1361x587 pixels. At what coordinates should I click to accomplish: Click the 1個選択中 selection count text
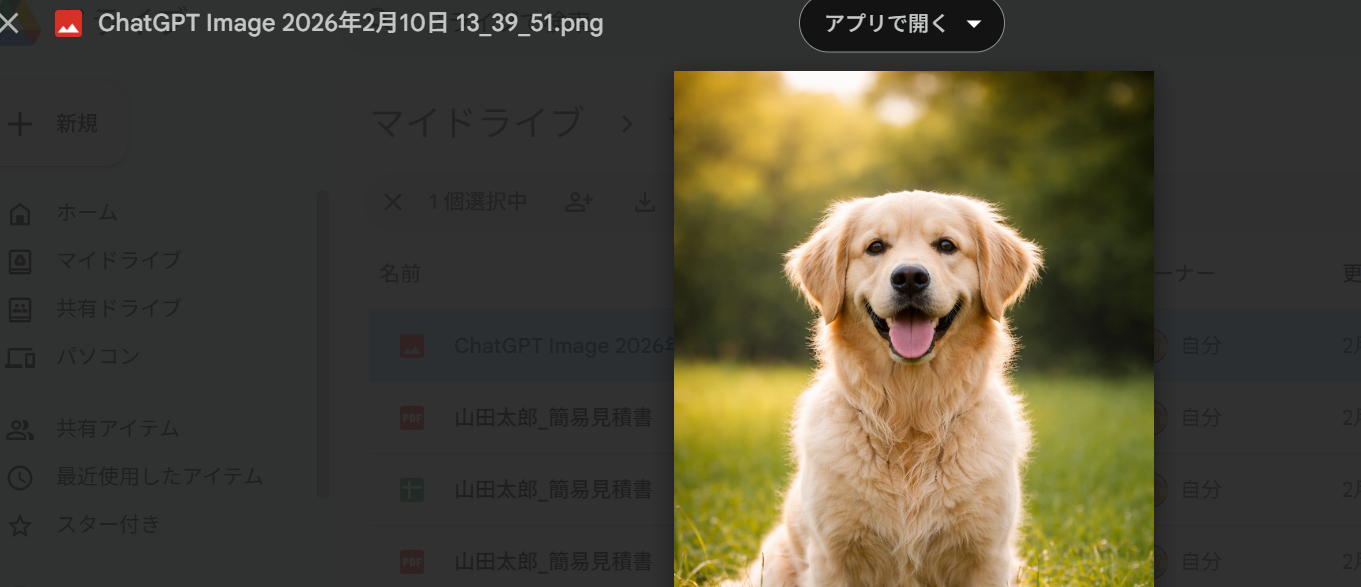click(478, 203)
